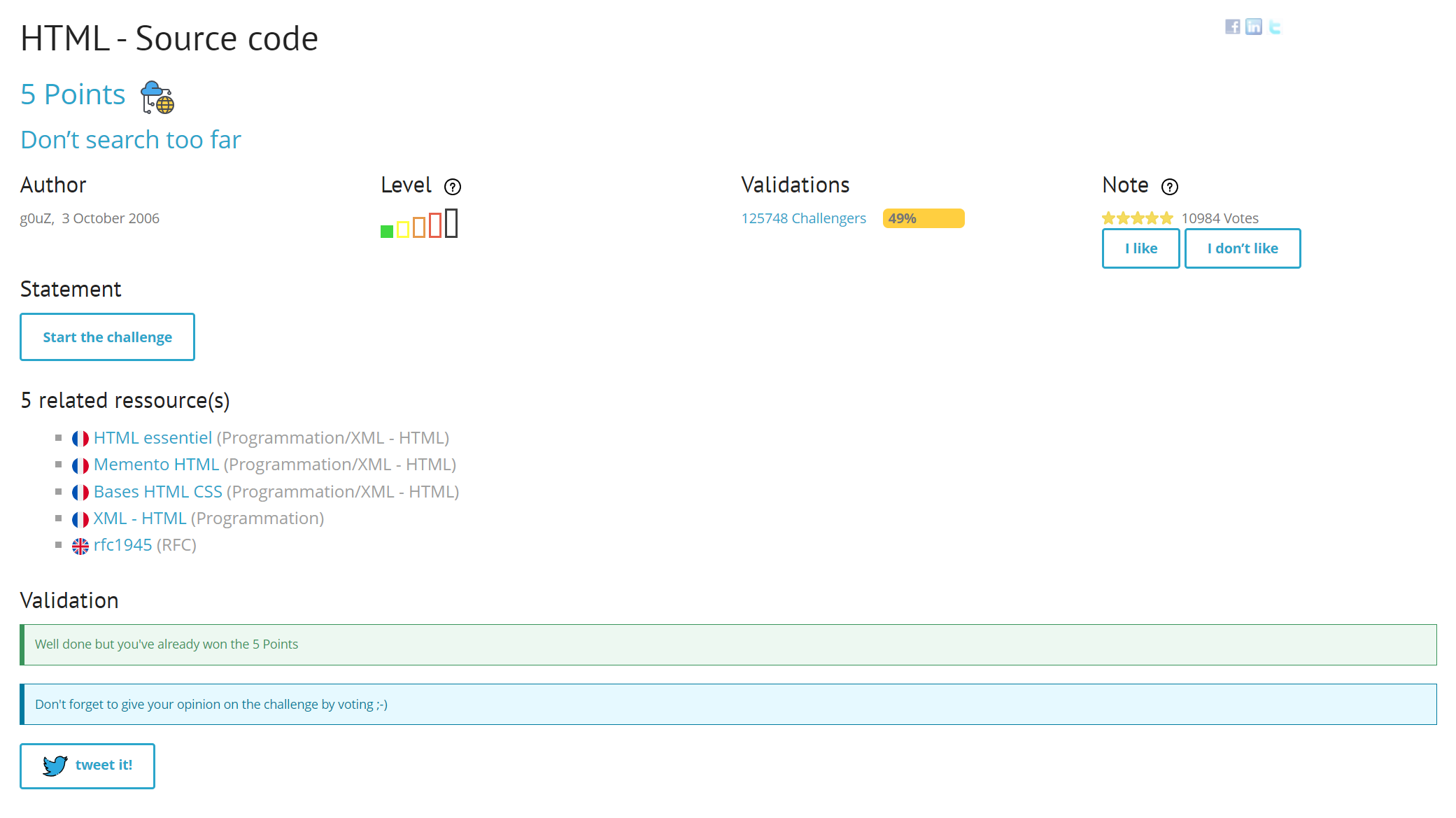The height and width of the screenshot is (818, 1456).
Task: Open the Bases HTML CSS resource
Action: click(158, 492)
